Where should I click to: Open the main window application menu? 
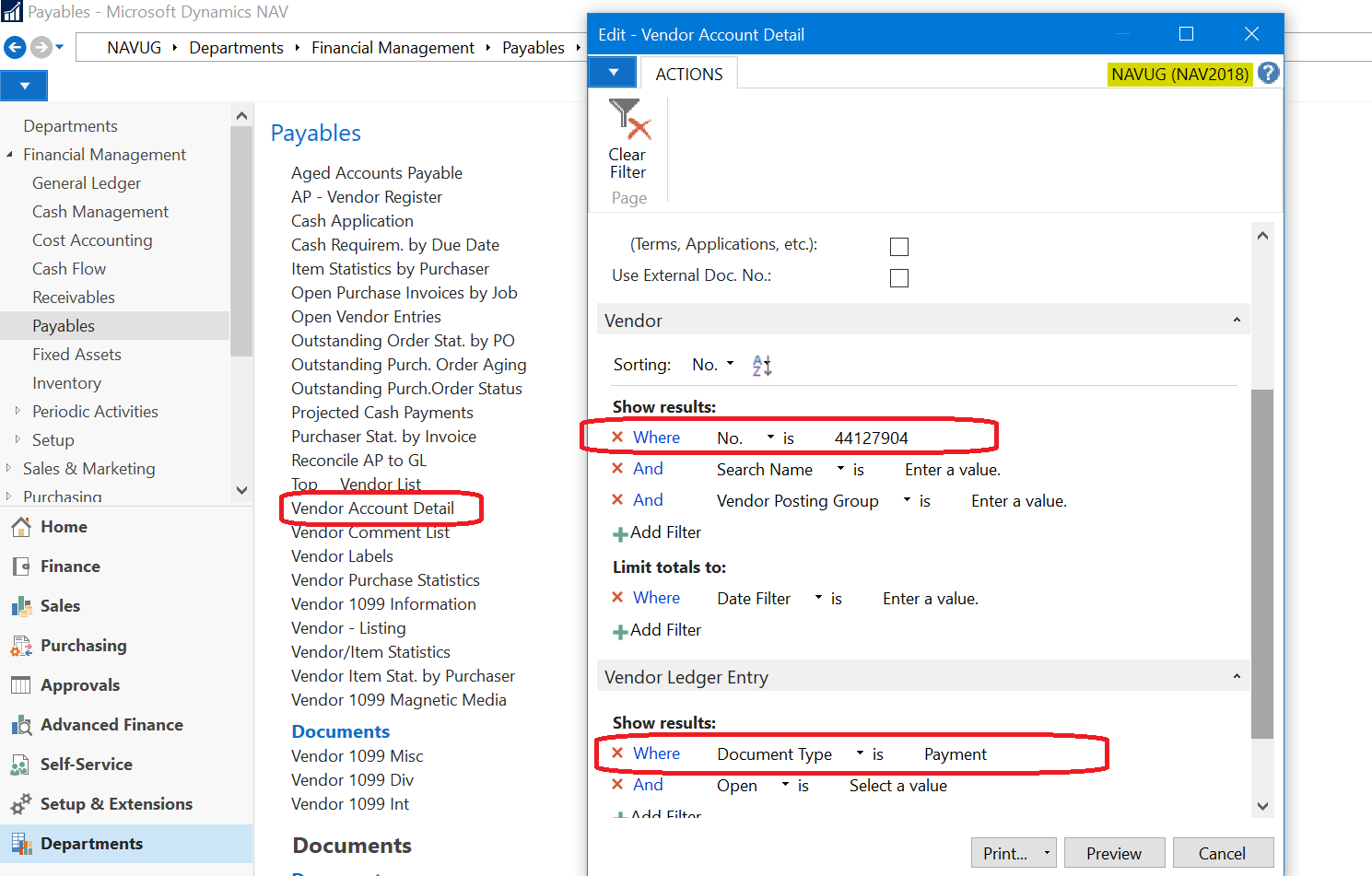tap(24, 86)
